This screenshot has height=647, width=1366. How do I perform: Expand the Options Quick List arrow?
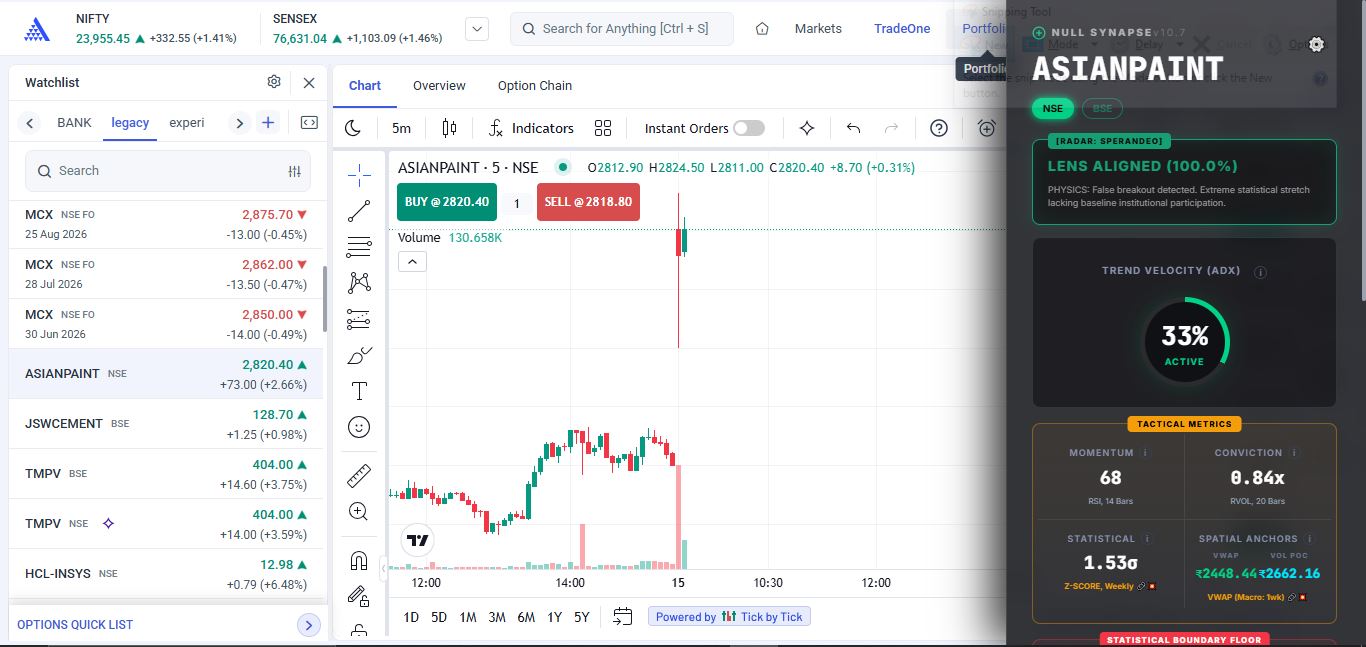pos(309,625)
